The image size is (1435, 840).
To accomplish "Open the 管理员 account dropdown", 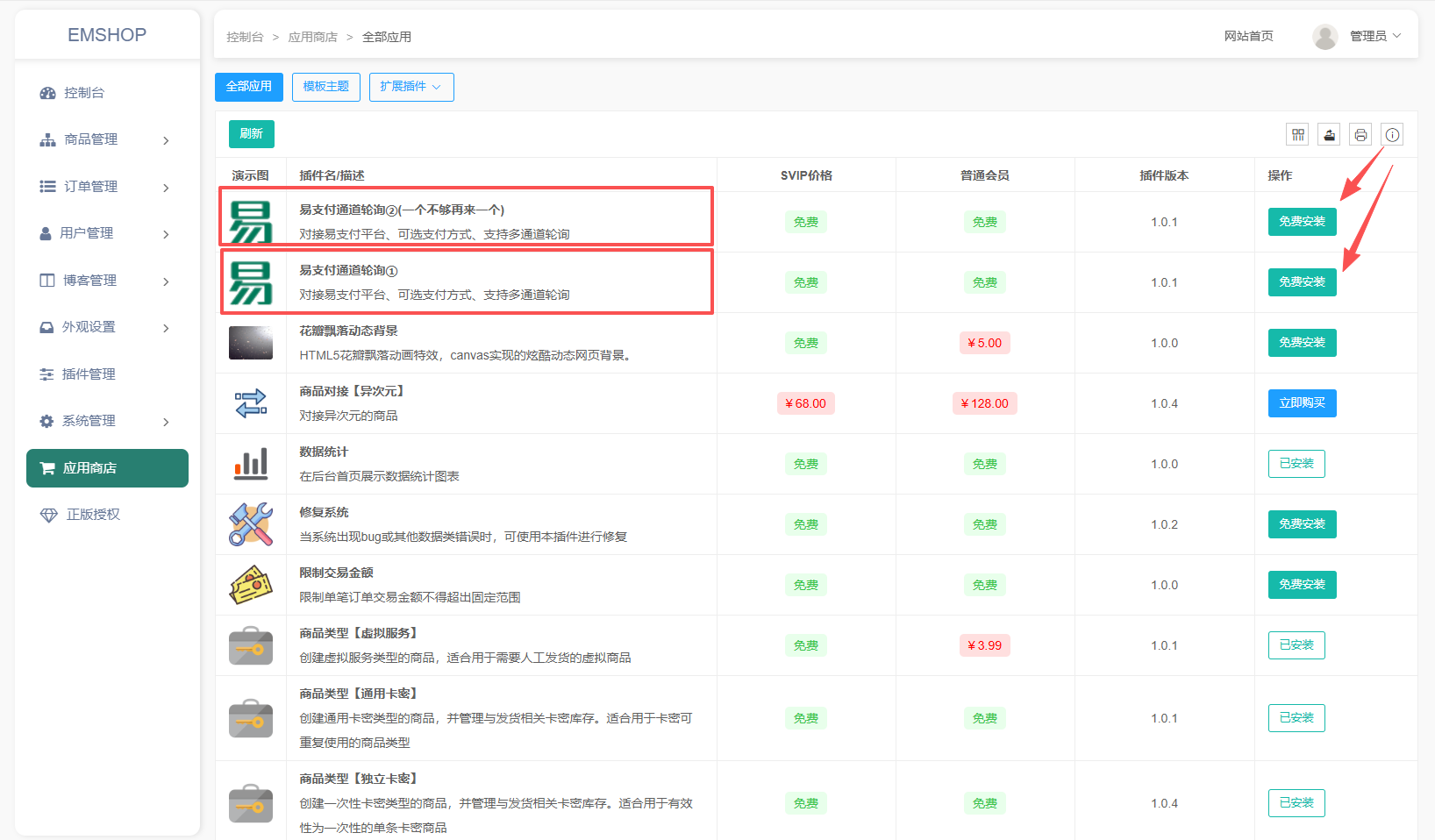I will [x=1374, y=36].
